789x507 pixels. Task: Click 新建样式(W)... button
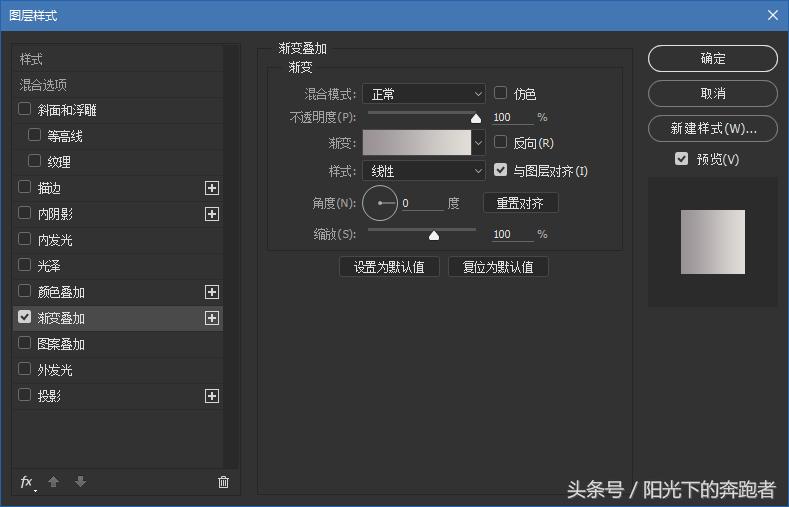coord(713,129)
